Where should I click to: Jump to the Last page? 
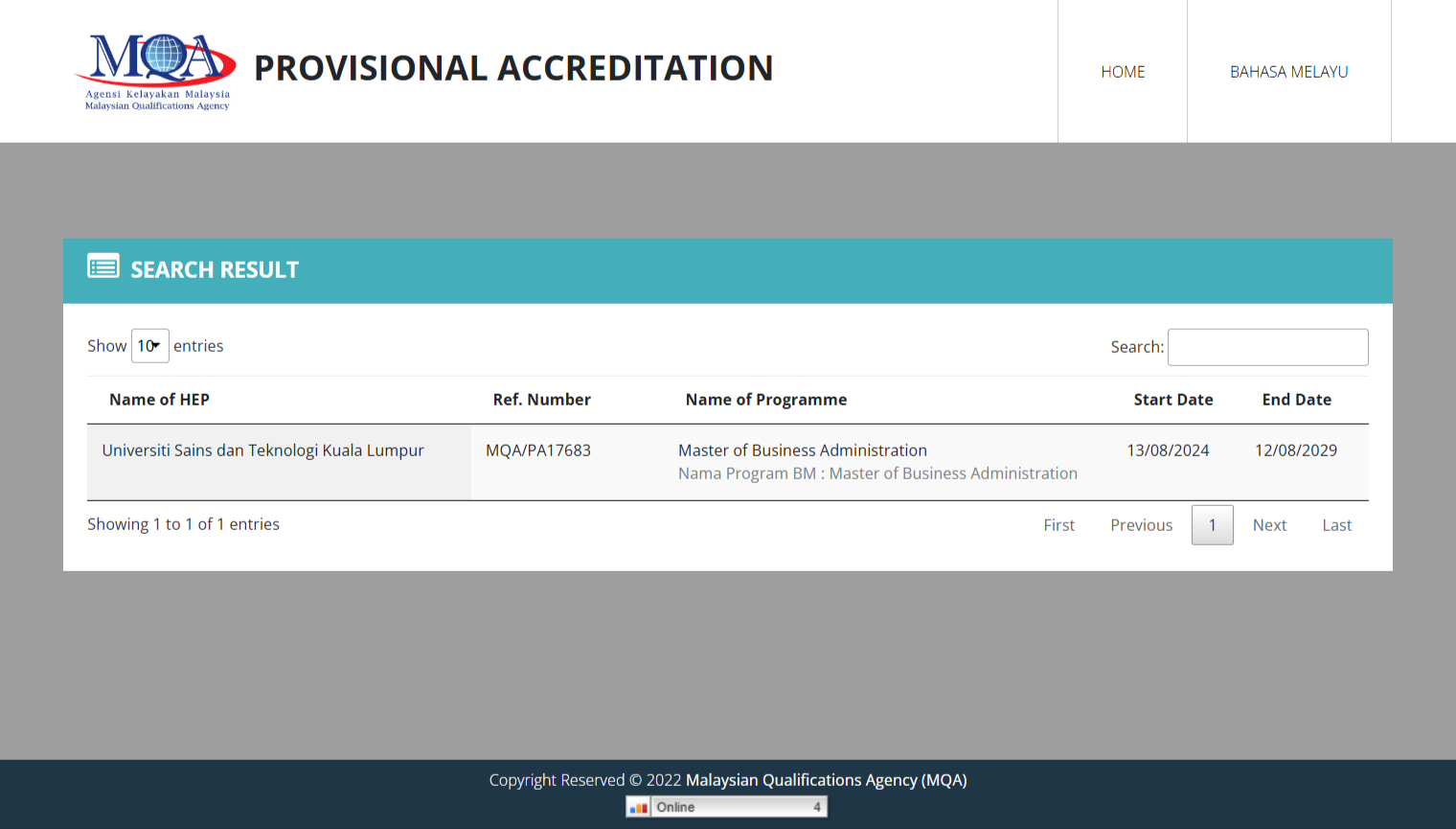[x=1336, y=525]
